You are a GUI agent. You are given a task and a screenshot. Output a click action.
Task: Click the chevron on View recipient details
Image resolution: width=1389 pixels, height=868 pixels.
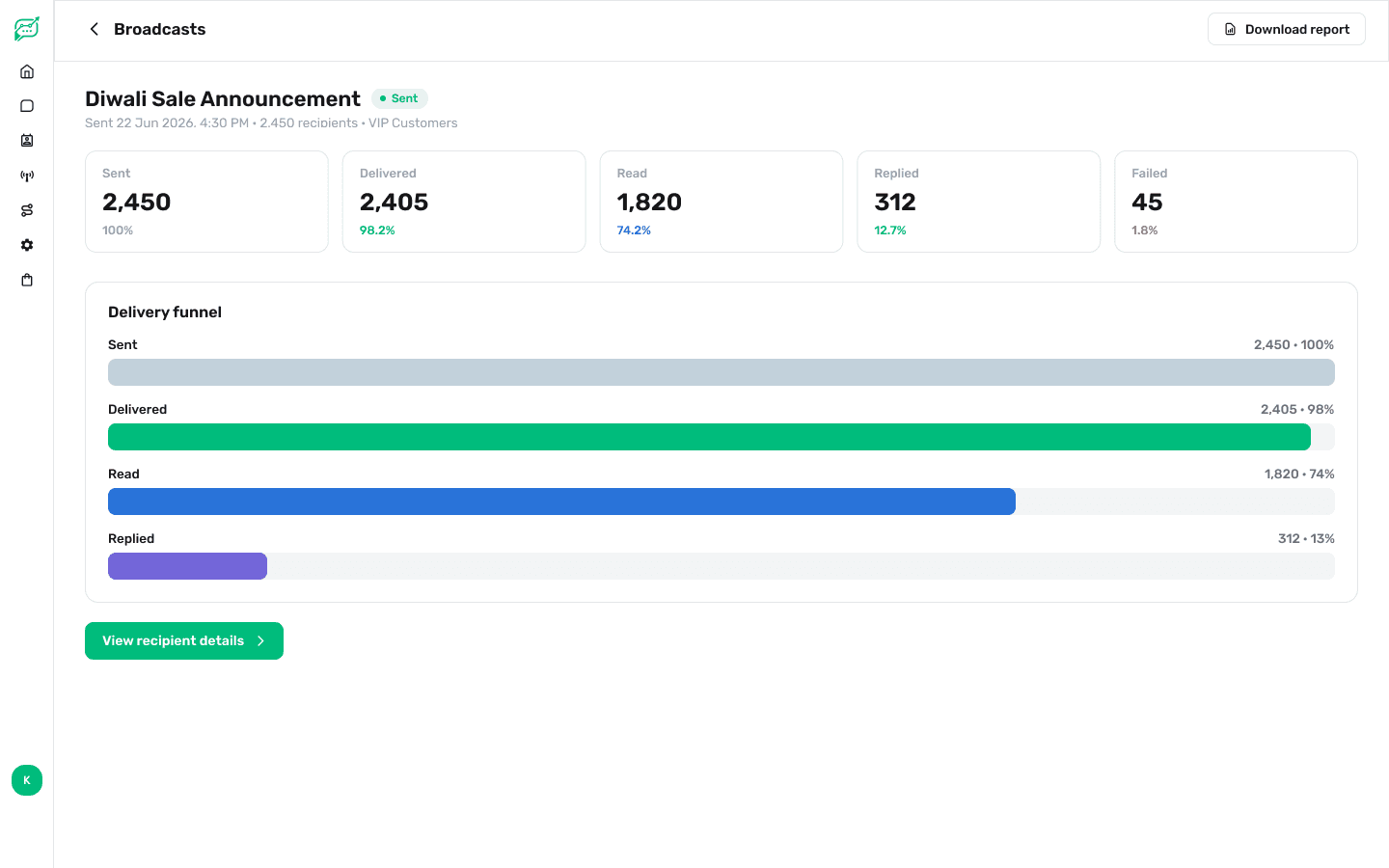pyautogui.click(x=260, y=640)
